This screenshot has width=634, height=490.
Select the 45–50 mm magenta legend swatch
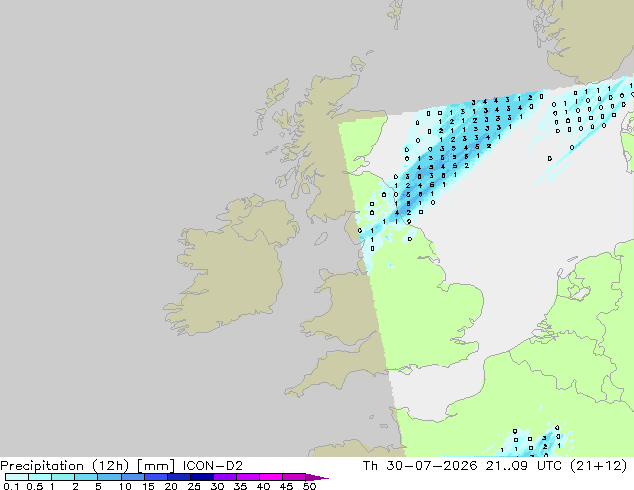click(294, 477)
